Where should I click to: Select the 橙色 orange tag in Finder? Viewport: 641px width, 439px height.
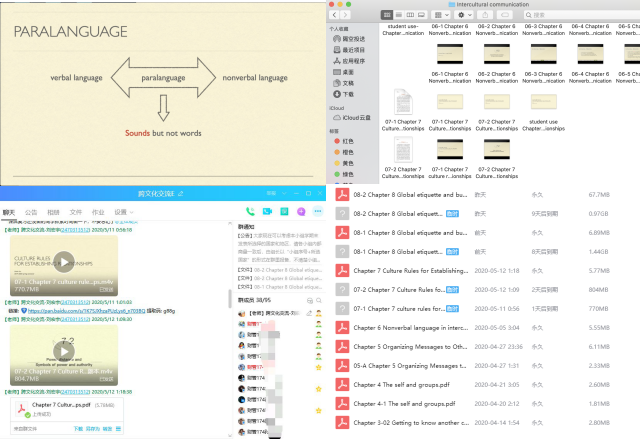pyautogui.click(x=343, y=152)
